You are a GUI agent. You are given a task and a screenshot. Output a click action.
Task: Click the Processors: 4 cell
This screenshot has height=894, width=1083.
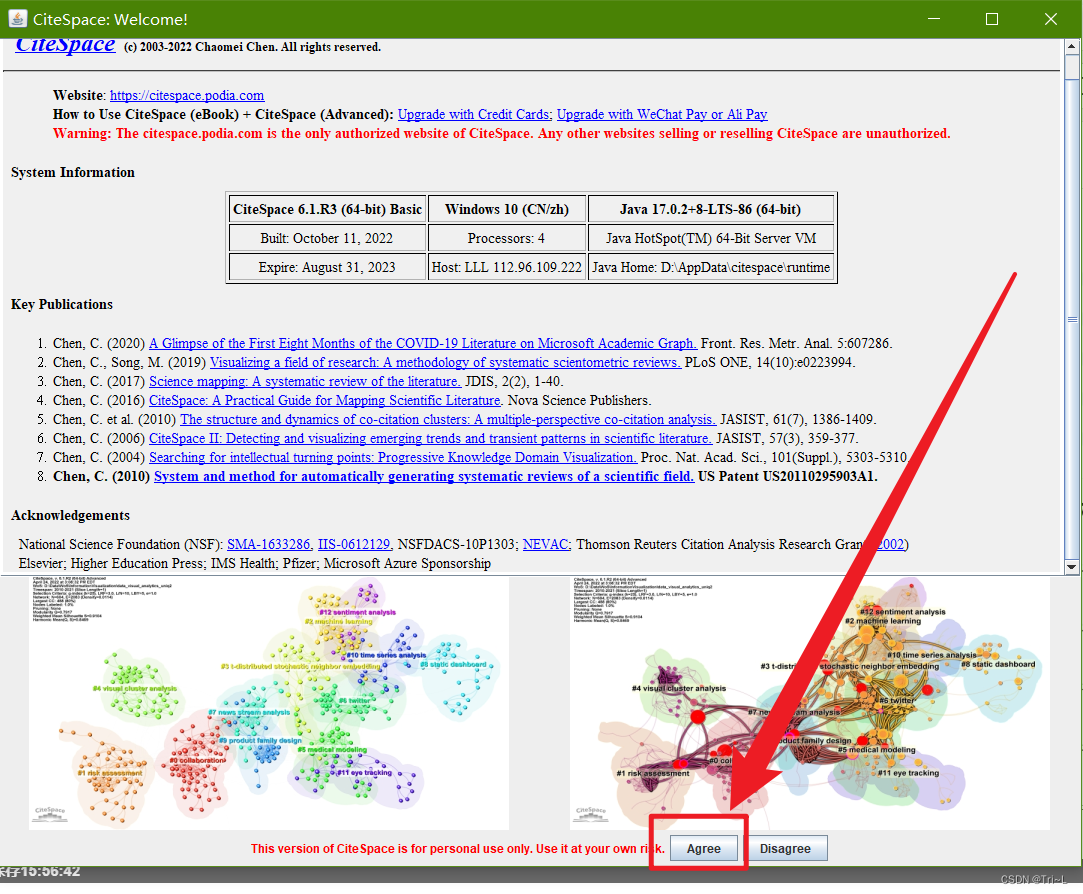[x=507, y=238]
